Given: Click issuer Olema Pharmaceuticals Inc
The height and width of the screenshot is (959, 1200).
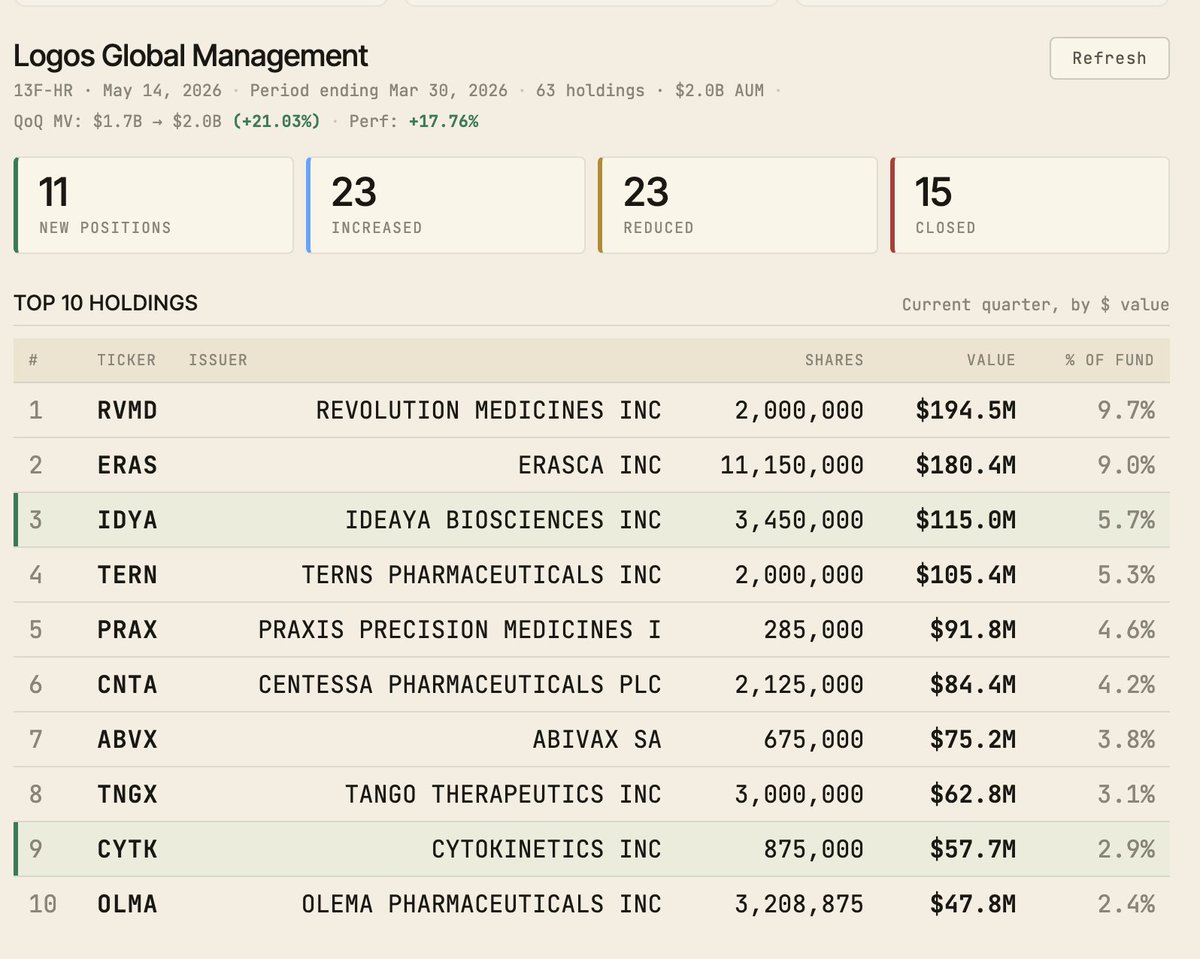Looking at the screenshot, I should point(482,905).
